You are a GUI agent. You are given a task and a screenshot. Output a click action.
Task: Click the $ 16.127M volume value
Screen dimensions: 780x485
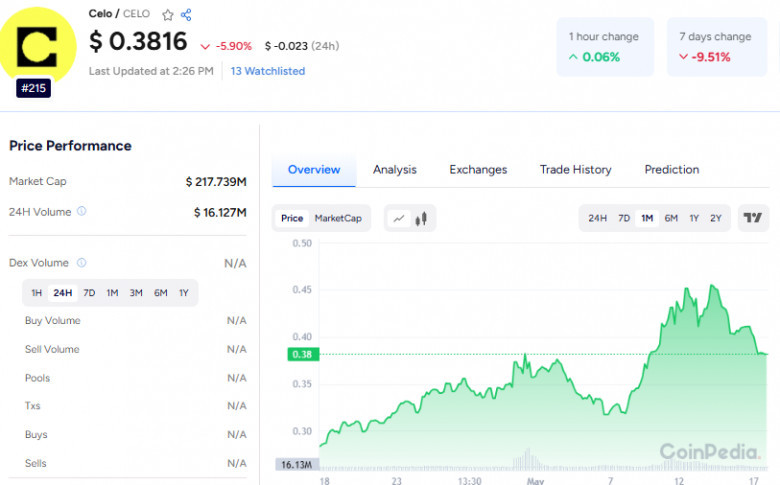pos(220,212)
